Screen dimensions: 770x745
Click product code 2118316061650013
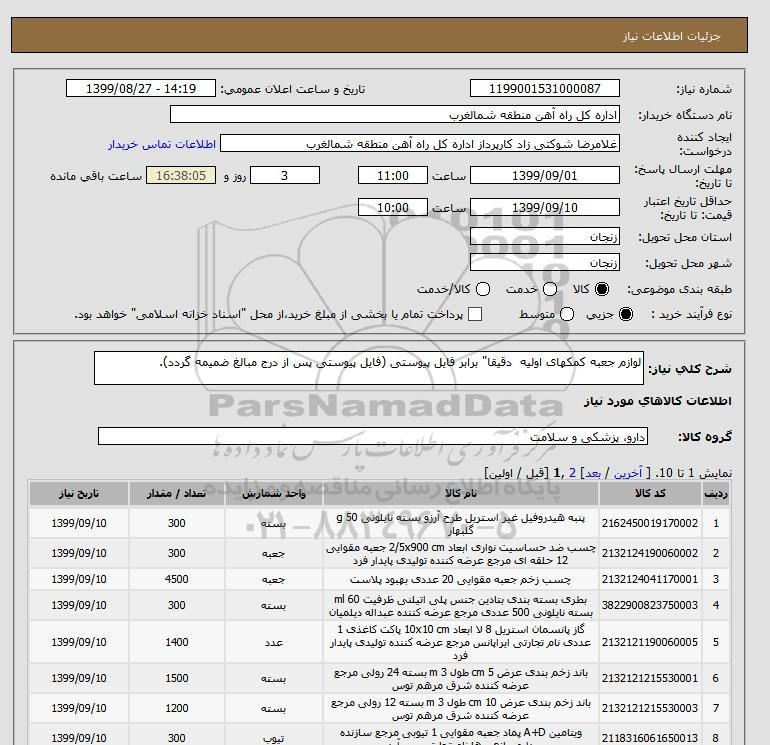[650, 738]
